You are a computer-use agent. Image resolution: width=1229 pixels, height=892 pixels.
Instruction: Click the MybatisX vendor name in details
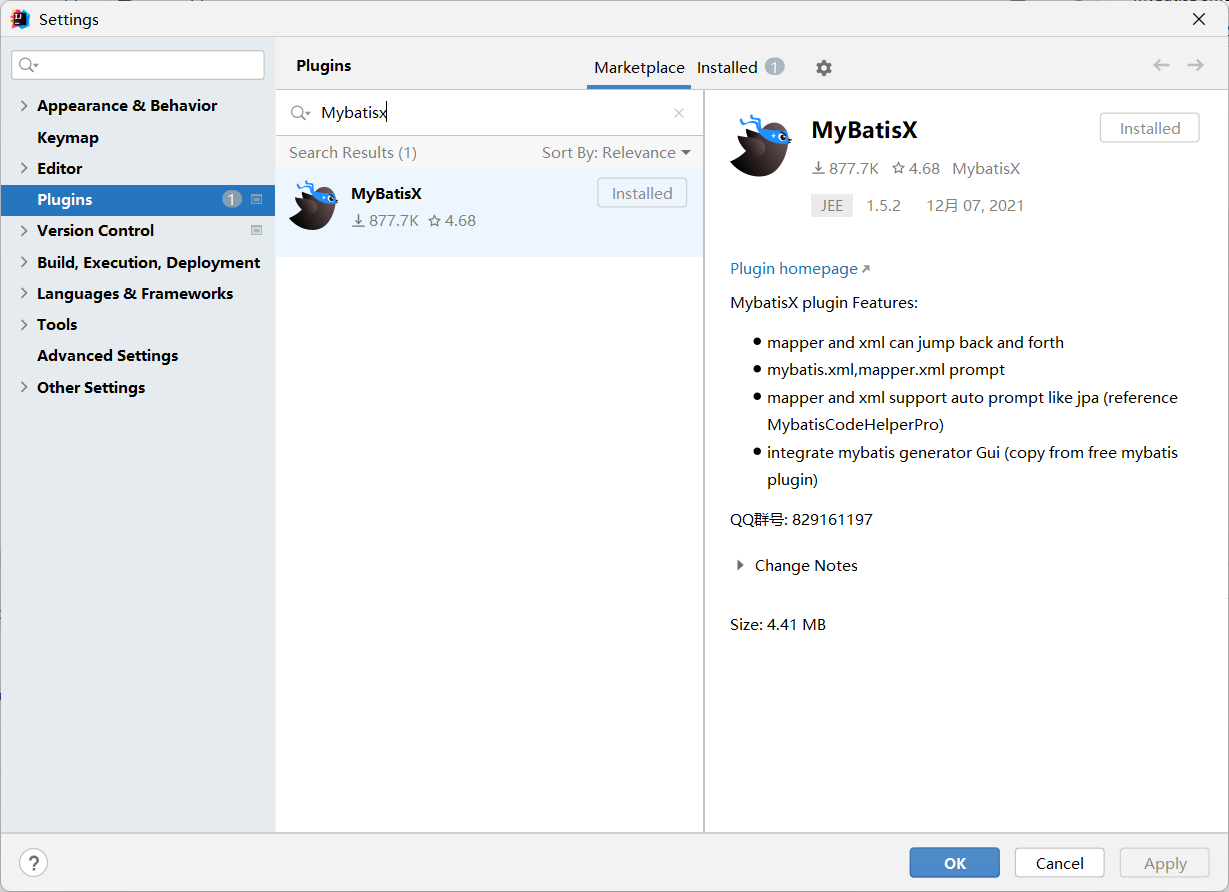[986, 168]
